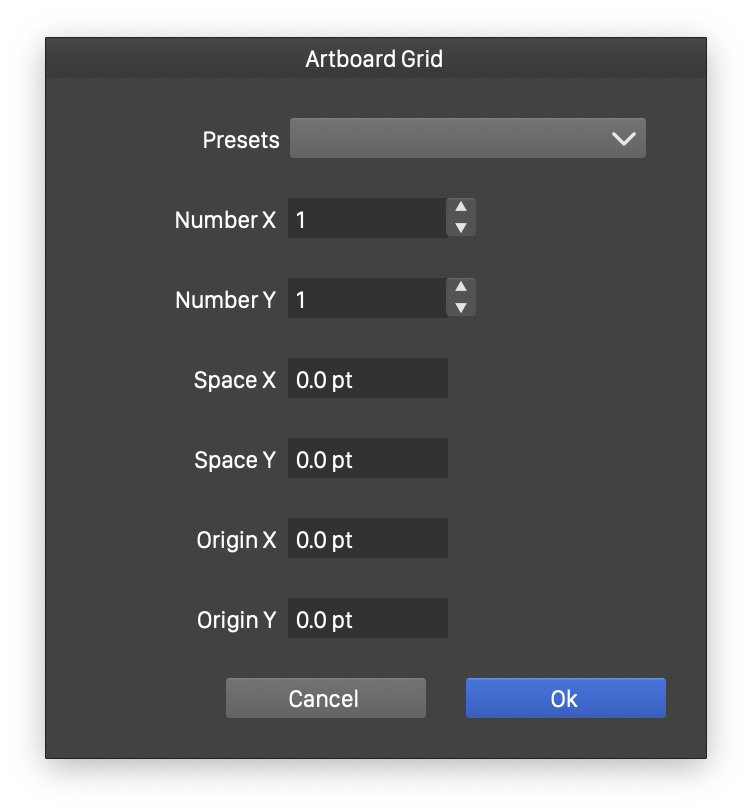Click the Origin Y input box
This screenshot has width=752, height=812.
point(367,619)
